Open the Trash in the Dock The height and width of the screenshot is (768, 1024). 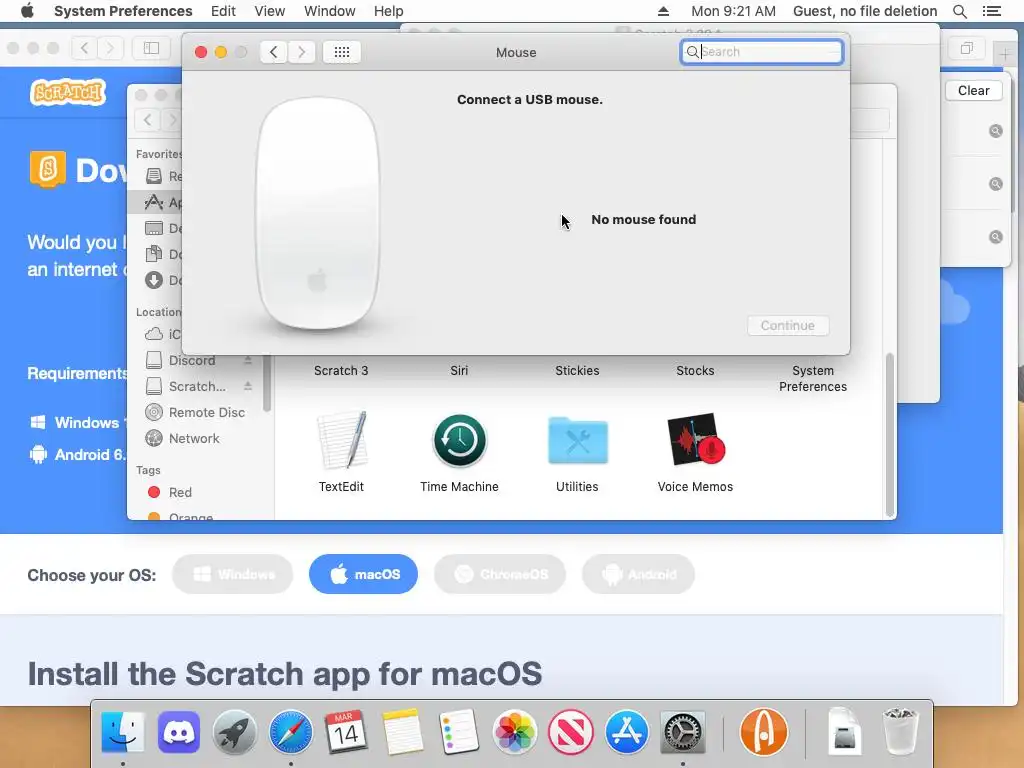click(900, 731)
